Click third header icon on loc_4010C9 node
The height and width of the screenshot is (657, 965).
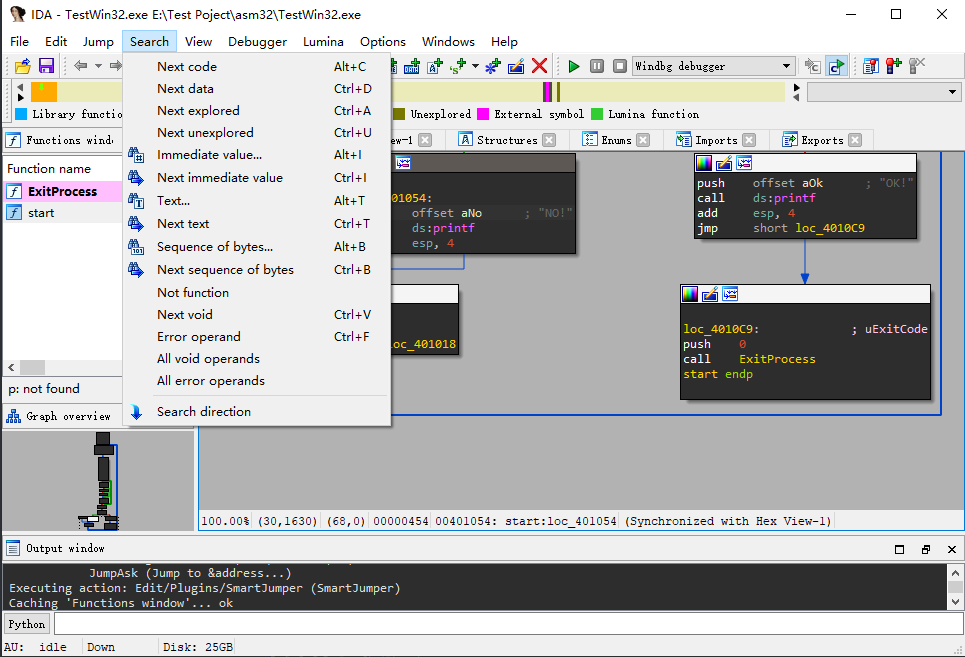pos(731,294)
